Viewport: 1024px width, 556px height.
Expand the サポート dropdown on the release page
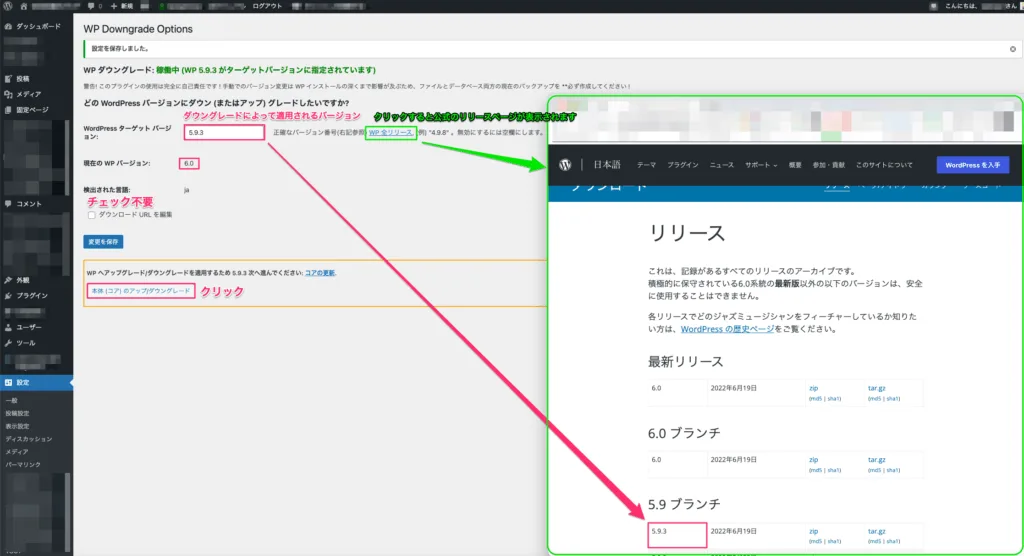point(761,165)
